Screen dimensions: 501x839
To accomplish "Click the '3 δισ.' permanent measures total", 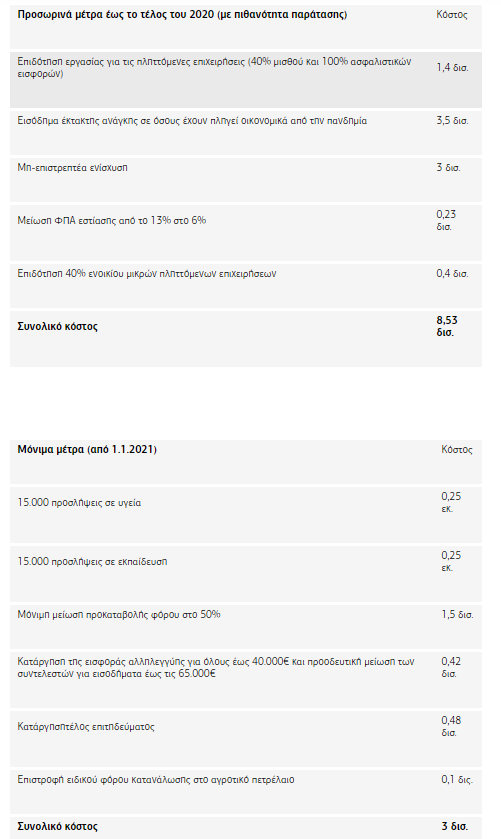I will pos(454,826).
